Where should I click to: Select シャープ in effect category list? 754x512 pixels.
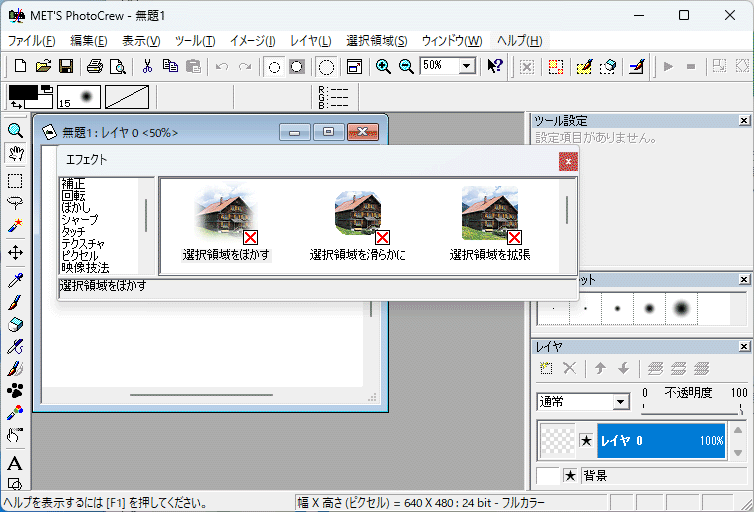pos(80,219)
